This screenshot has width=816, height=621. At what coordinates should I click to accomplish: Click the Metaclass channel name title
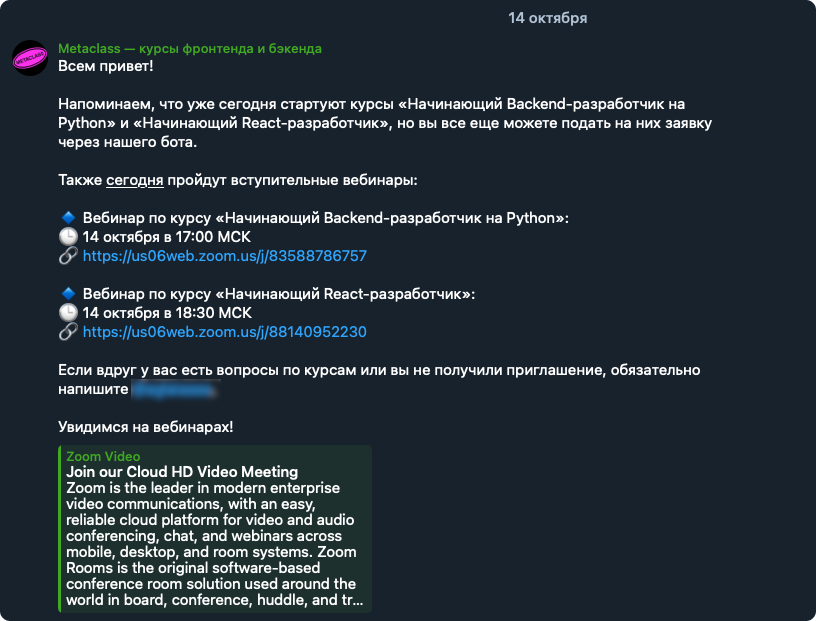190,48
